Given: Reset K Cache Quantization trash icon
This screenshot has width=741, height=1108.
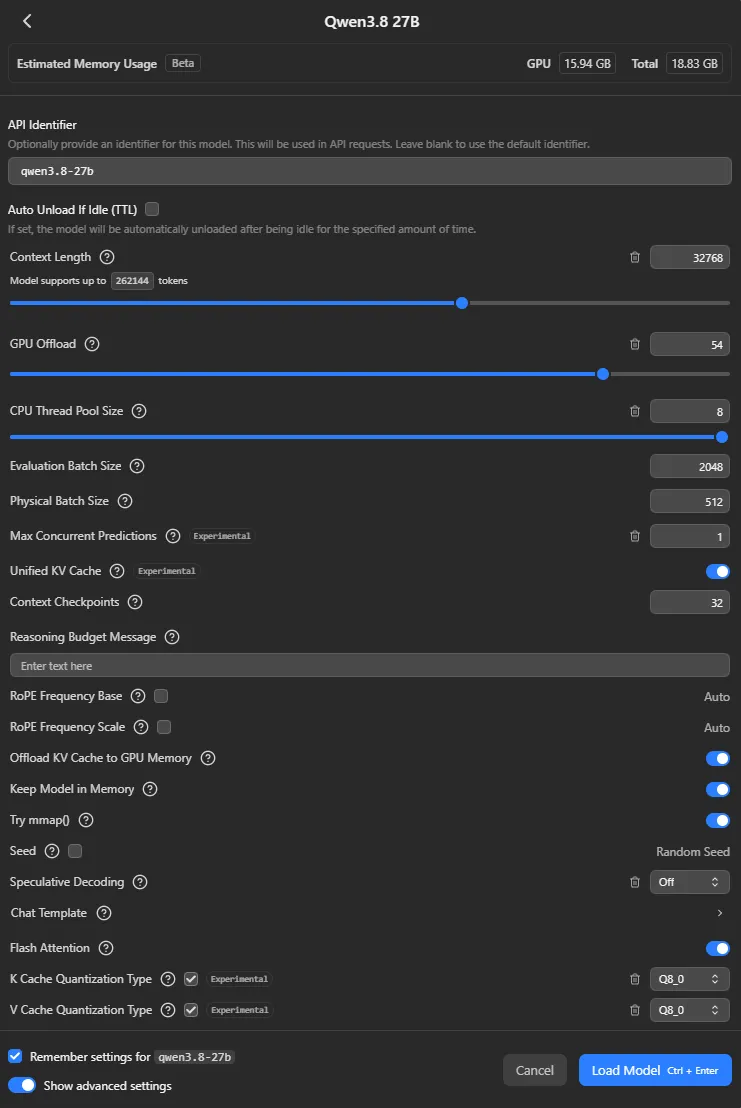Looking at the screenshot, I should [634, 979].
